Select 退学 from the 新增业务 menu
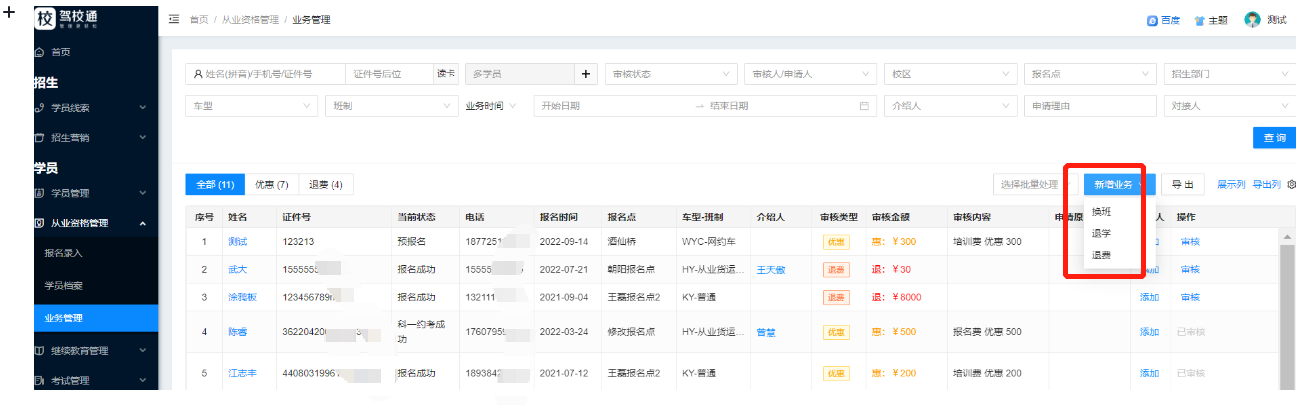 click(x=1101, y=233)
